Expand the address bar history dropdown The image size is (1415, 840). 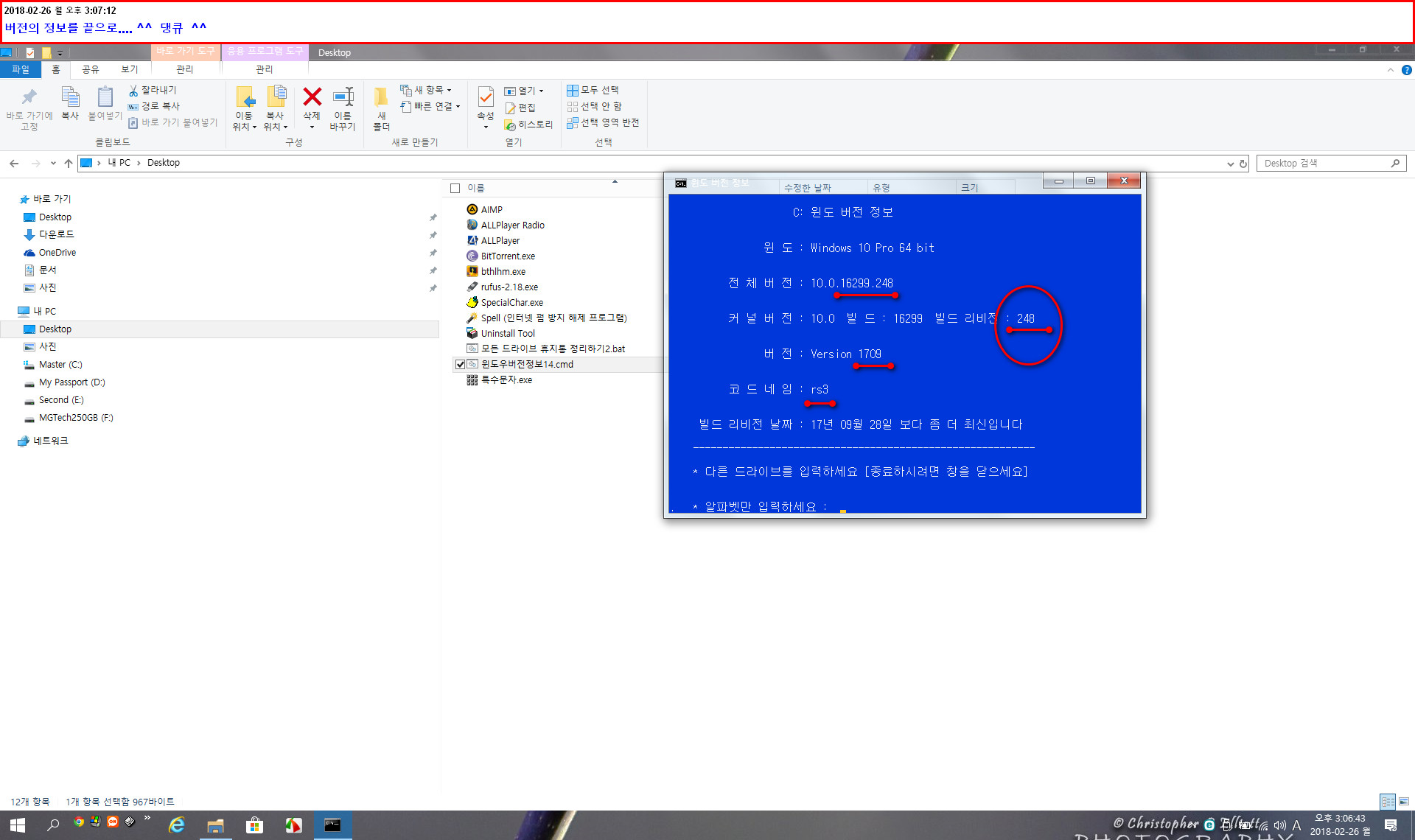click(1229, 164)
